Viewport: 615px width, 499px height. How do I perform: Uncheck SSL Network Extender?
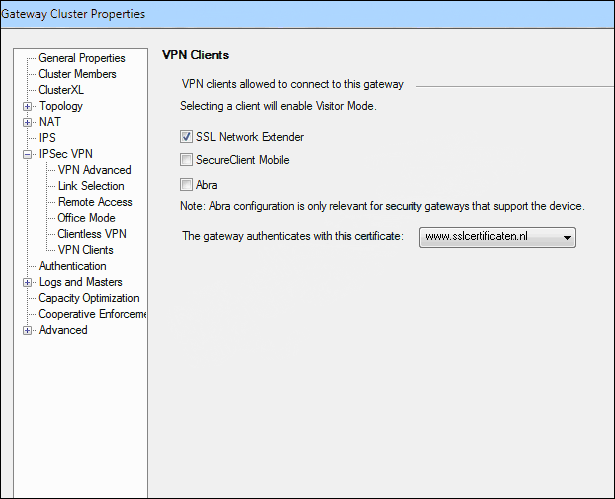coord(186,137)
